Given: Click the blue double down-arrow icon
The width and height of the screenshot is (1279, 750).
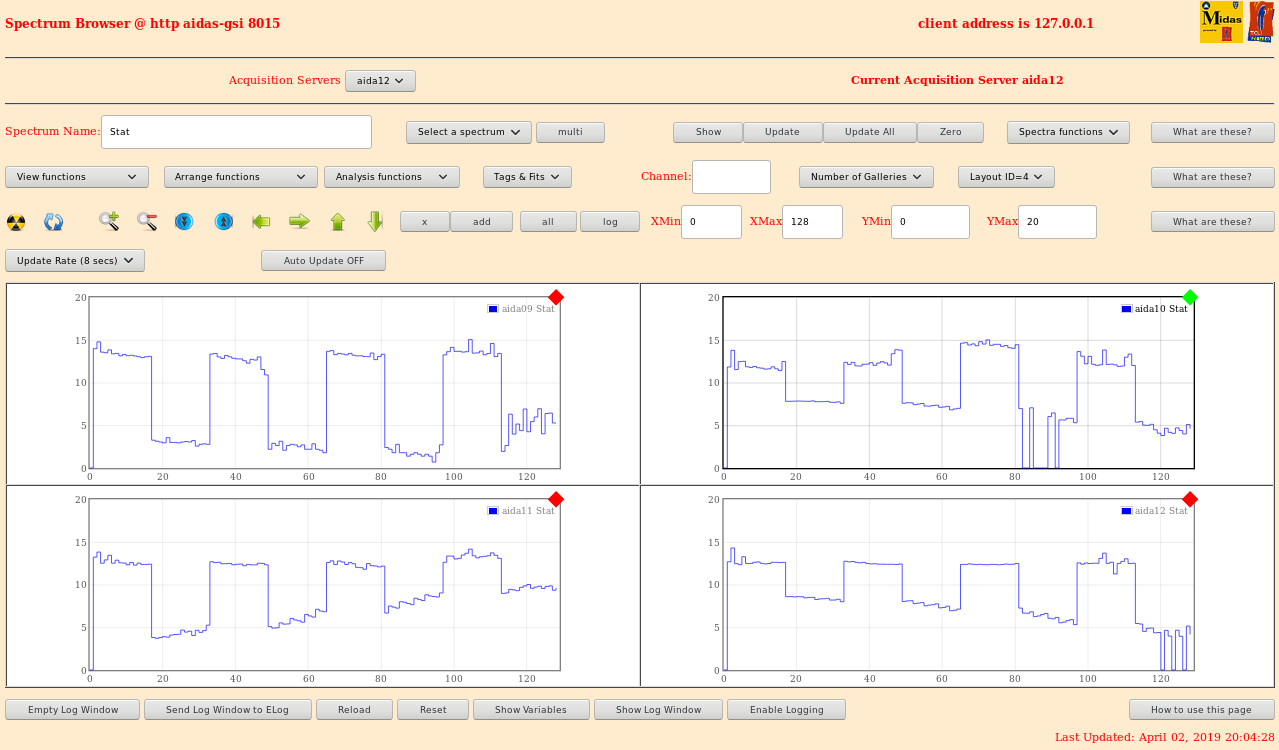Looking at the screenshot, I should [184, 221].
